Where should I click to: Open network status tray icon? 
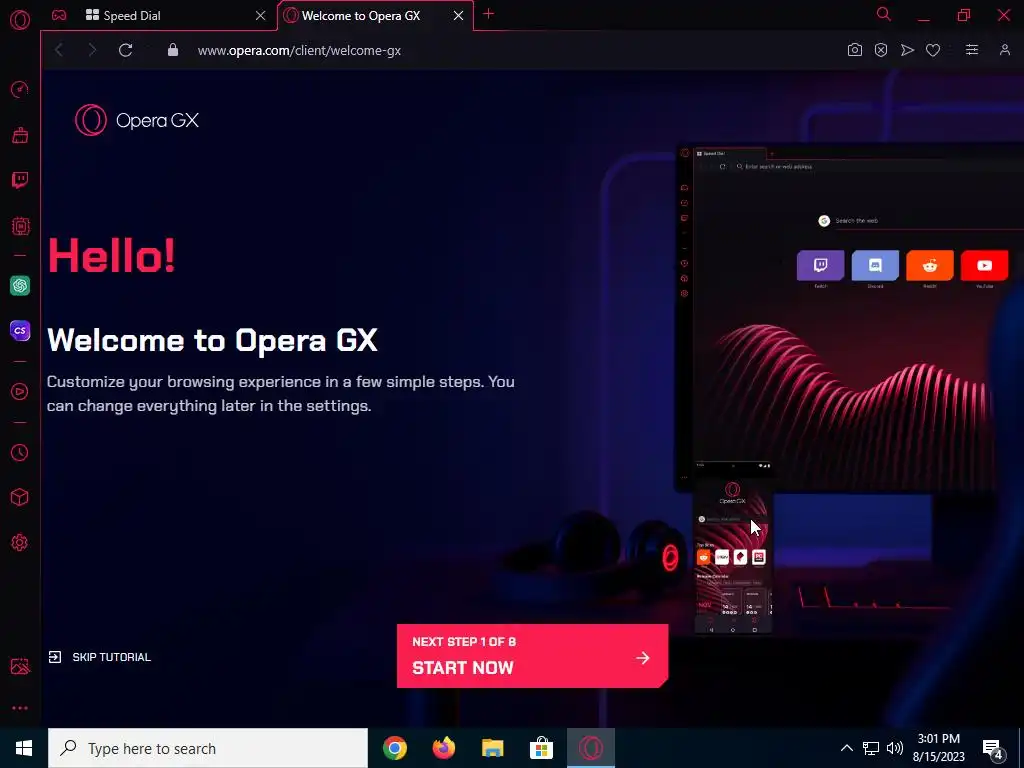pyautogui.click(x=871, y=748)
